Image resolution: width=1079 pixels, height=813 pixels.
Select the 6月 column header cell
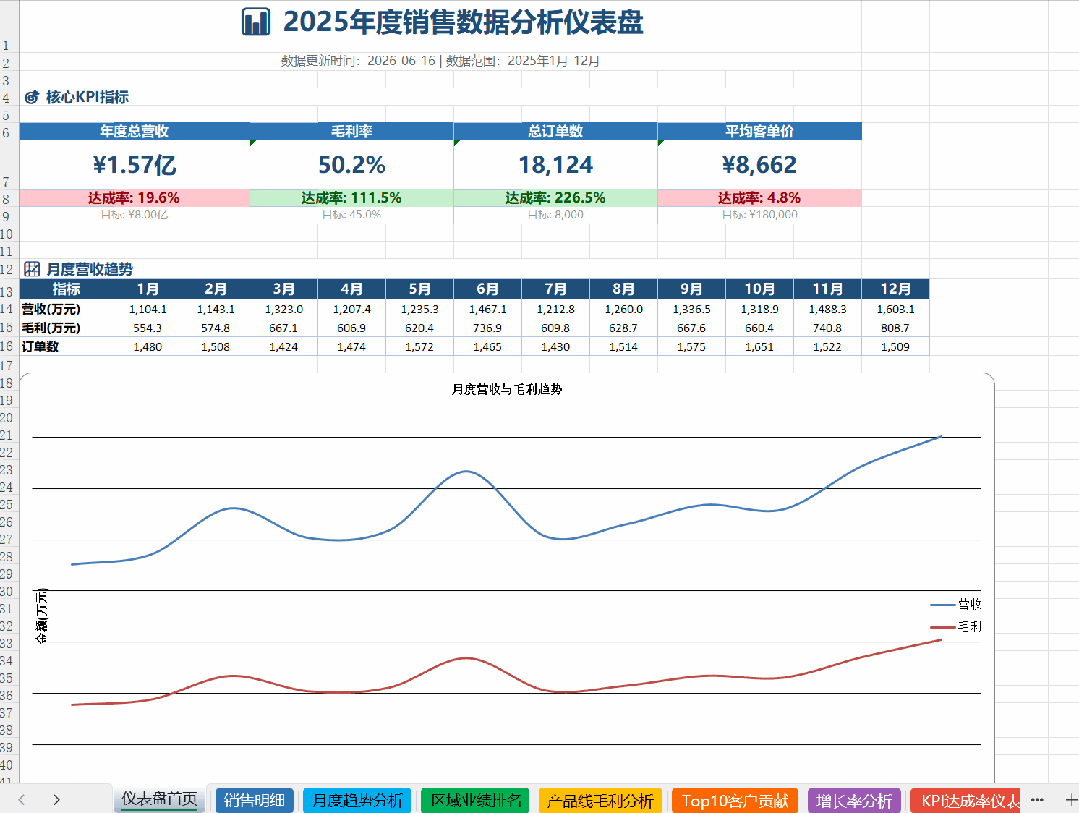[487, 289]
